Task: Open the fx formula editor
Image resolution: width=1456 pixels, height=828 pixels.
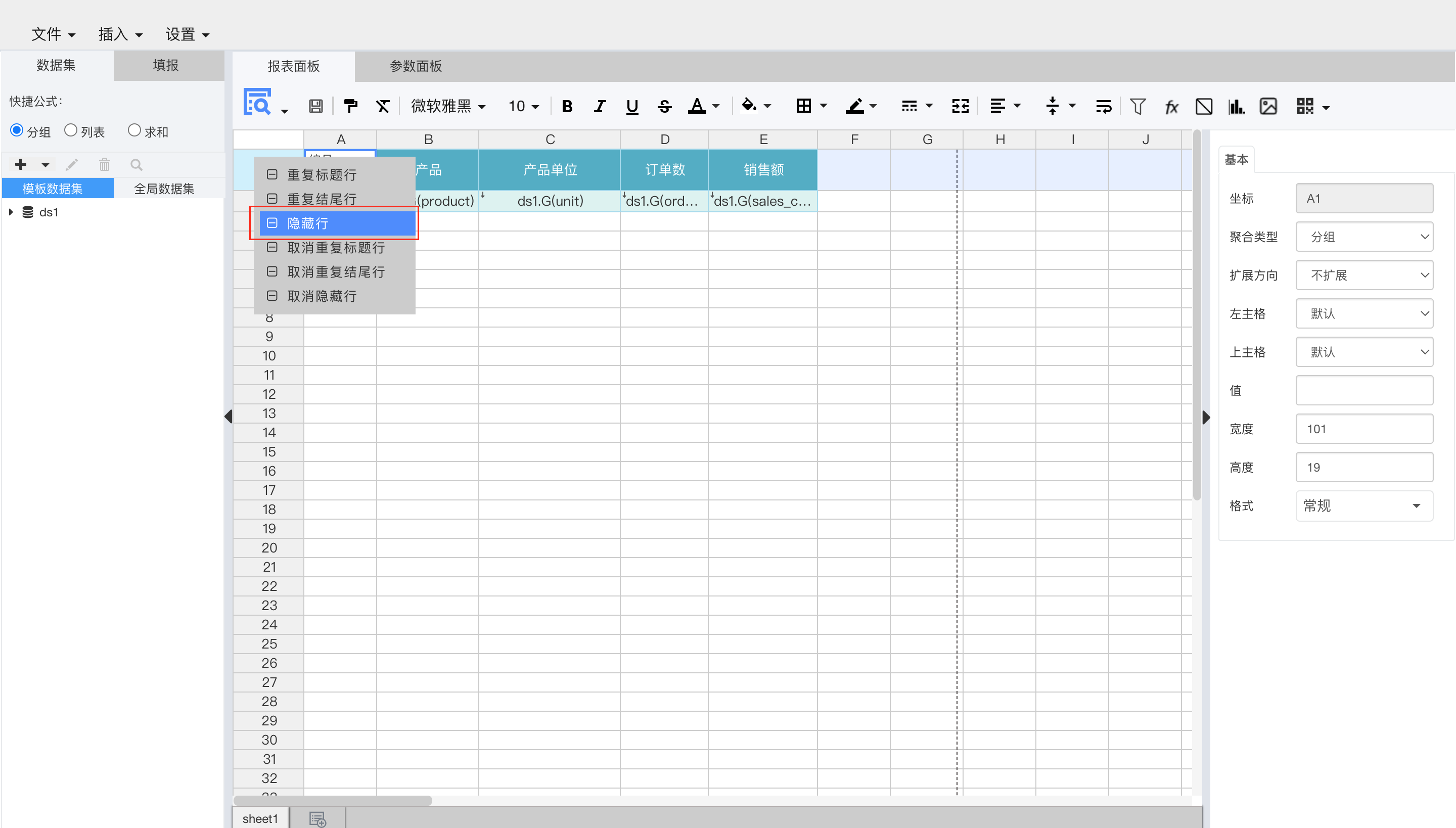Action: pos(1172,106)
